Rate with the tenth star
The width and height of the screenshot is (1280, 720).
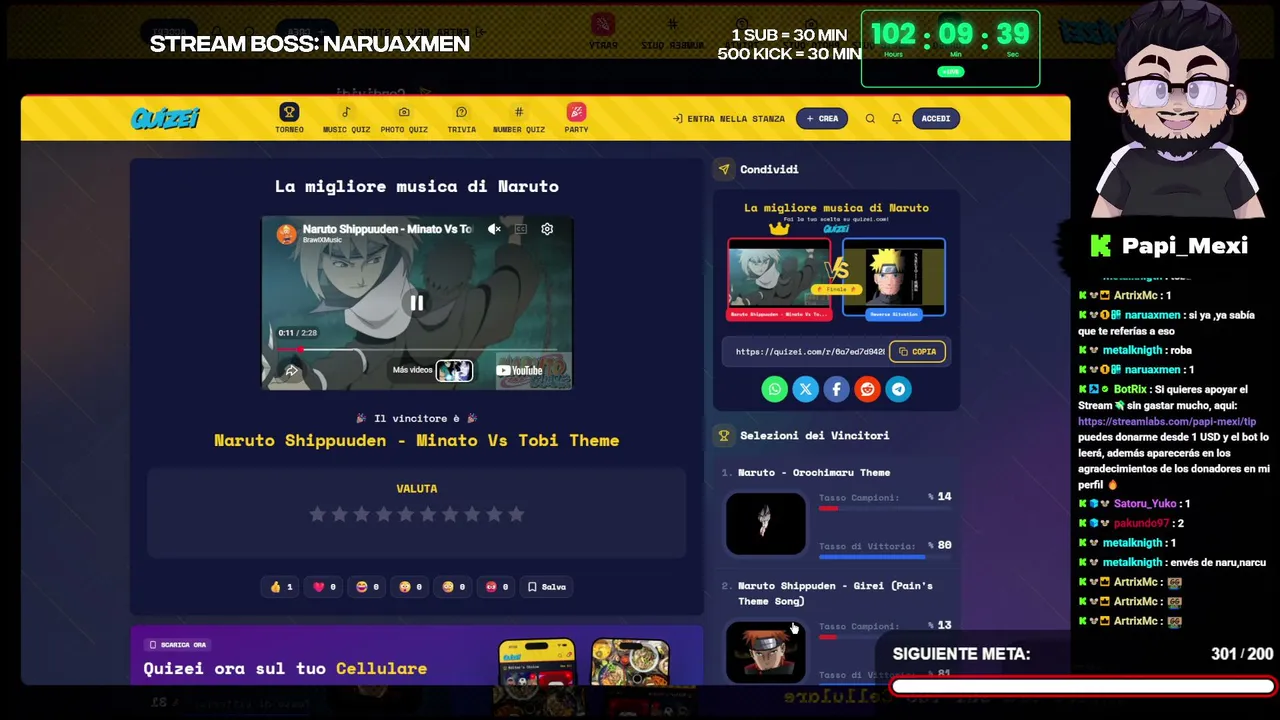point(516,514)
